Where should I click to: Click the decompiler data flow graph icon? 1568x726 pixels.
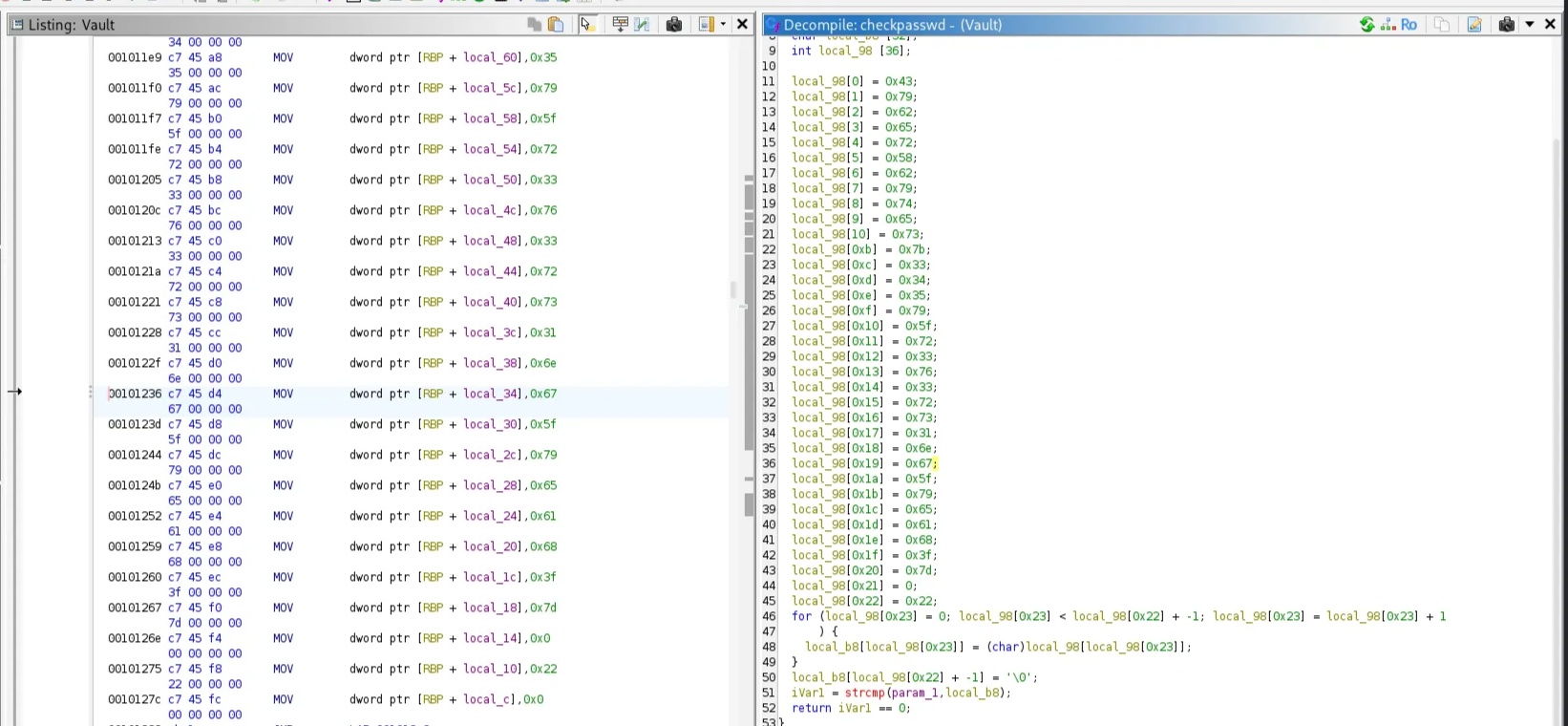click(1388, 25)
